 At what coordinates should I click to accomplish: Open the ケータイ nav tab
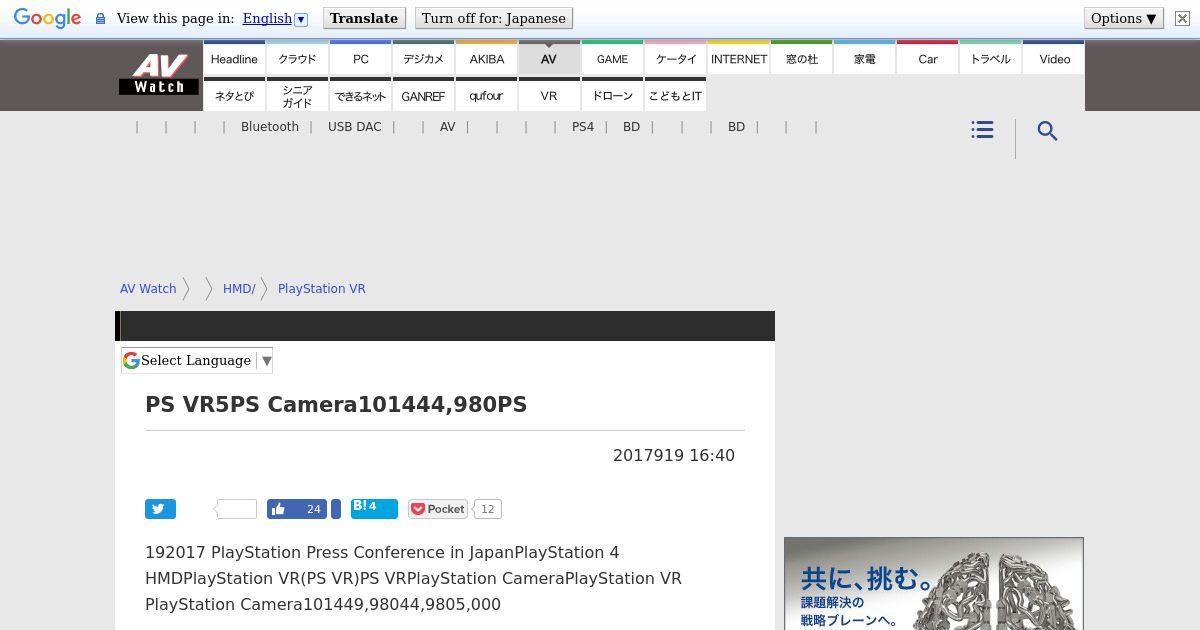click(x=676, y=58)
